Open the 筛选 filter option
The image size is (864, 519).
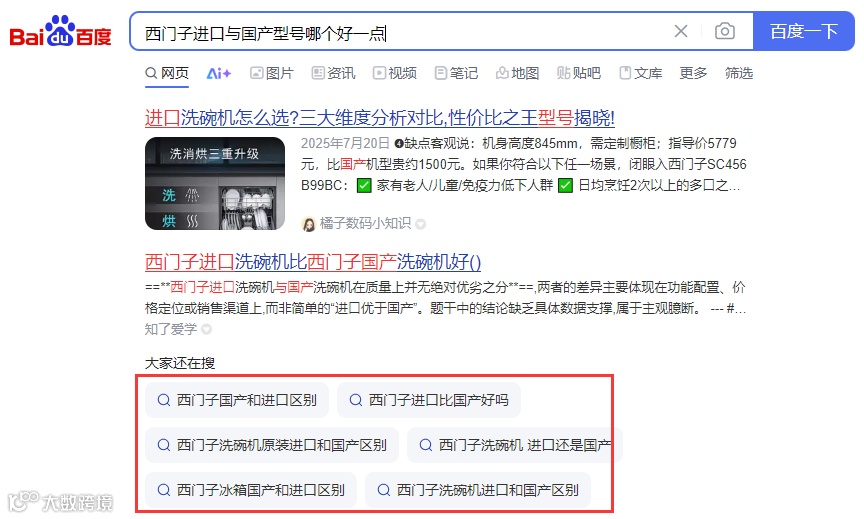click(739, 73)
